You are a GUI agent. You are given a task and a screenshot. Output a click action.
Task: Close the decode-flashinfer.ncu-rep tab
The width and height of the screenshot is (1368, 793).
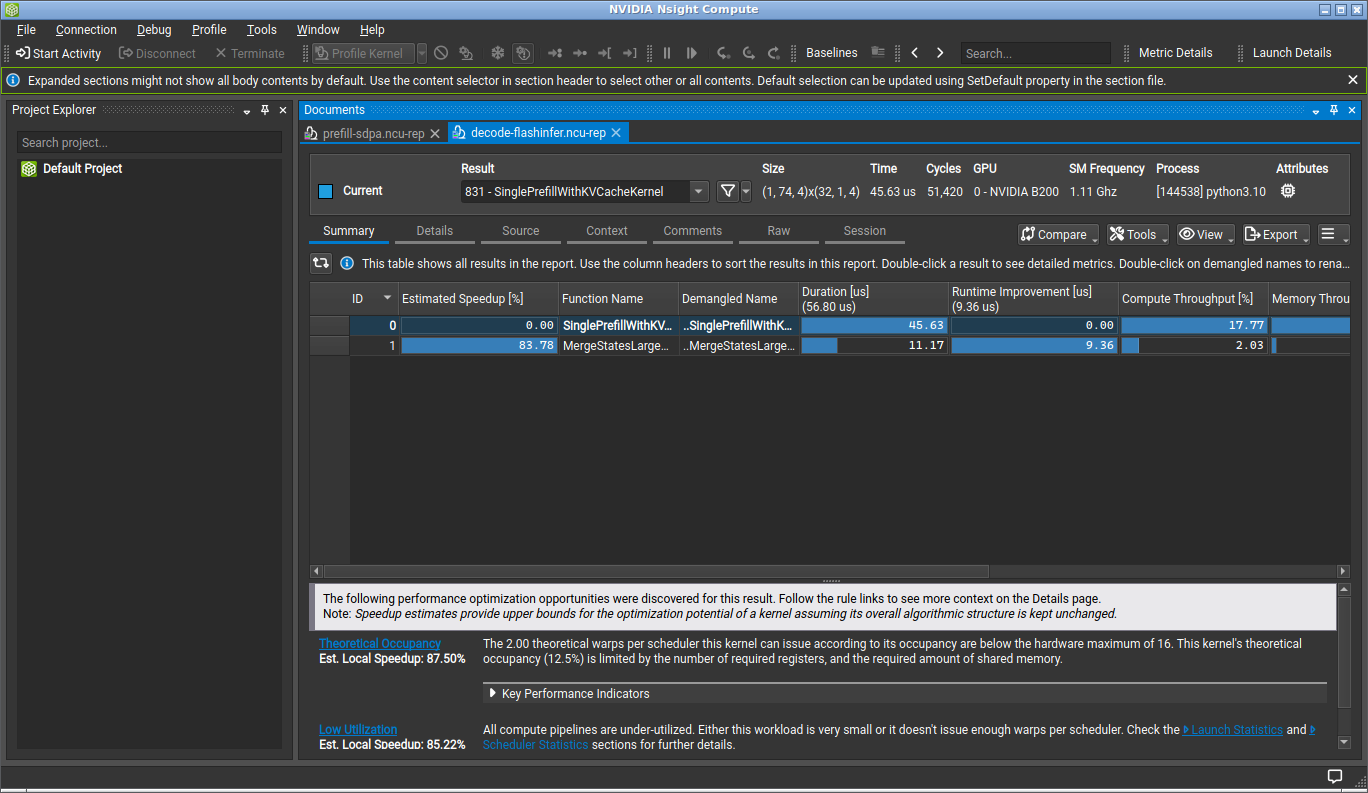click(x=616, y=132)
